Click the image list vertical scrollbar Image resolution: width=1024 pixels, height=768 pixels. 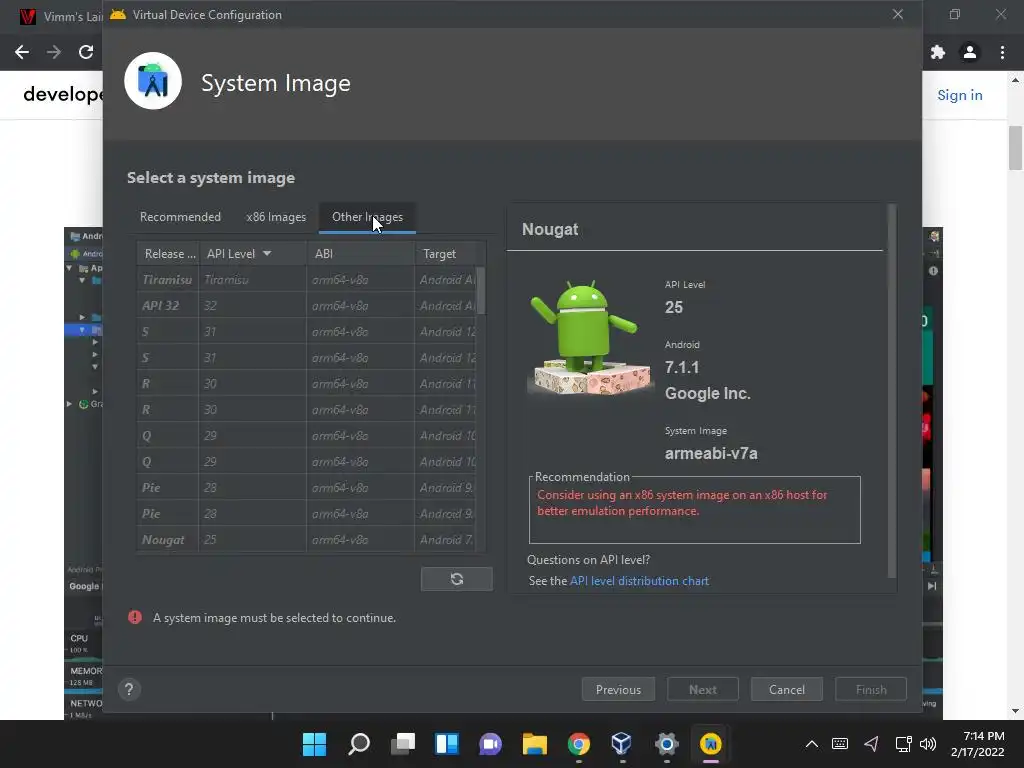point(481,291)
